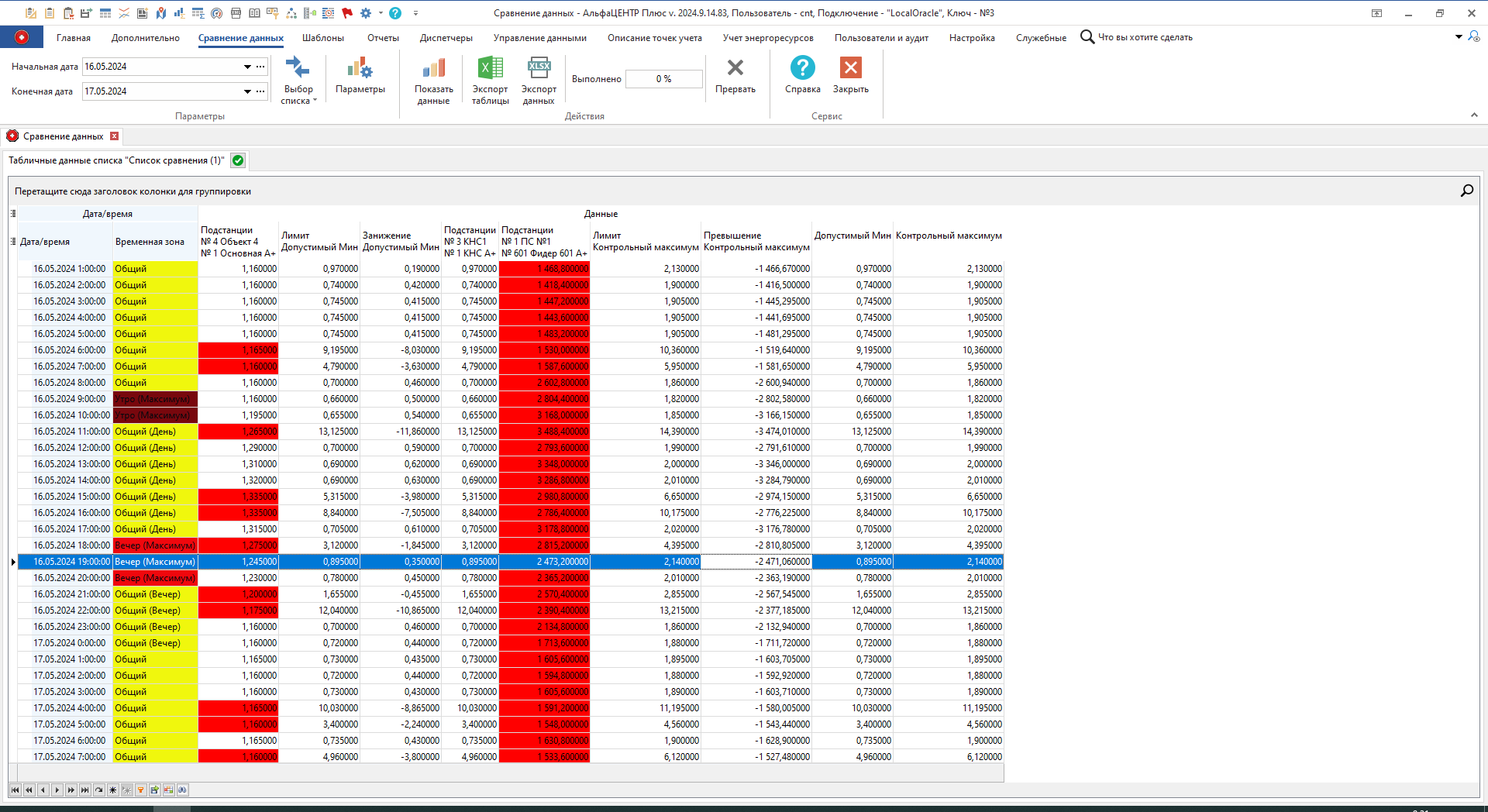Click the Экспорт данных XLSX icon
Screen dimensions: 1488x812
pyautogui.click(x=538, y=69)
